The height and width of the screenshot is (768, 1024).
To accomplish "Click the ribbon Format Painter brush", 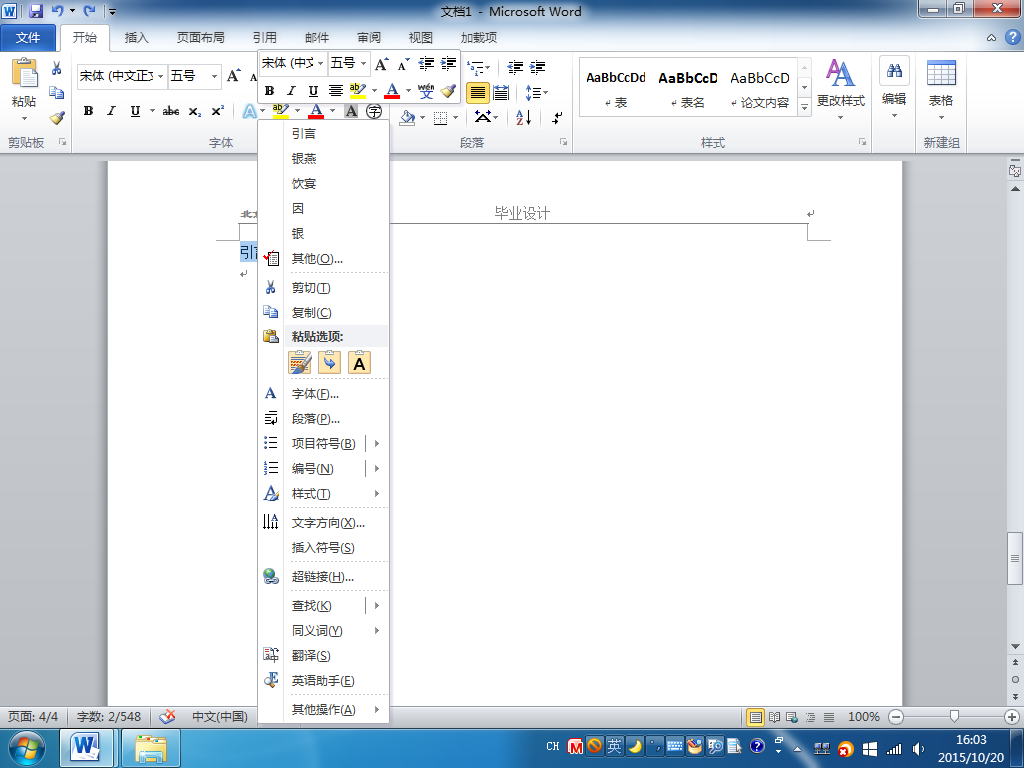I will coord(57,118).
